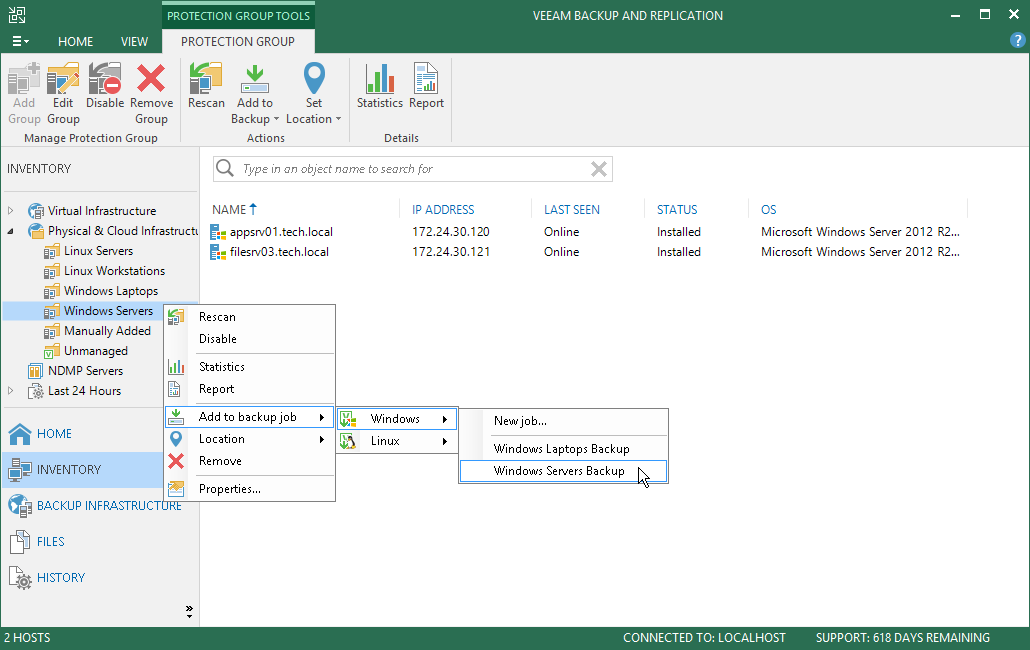Click the magnifier search icon
Screen dimensions: 1030x650
point(225,168)
